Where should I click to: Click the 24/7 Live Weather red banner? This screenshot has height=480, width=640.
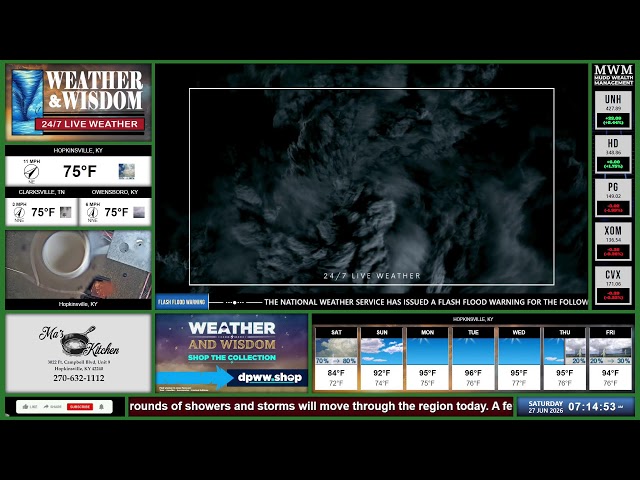(x=90, y=124)
